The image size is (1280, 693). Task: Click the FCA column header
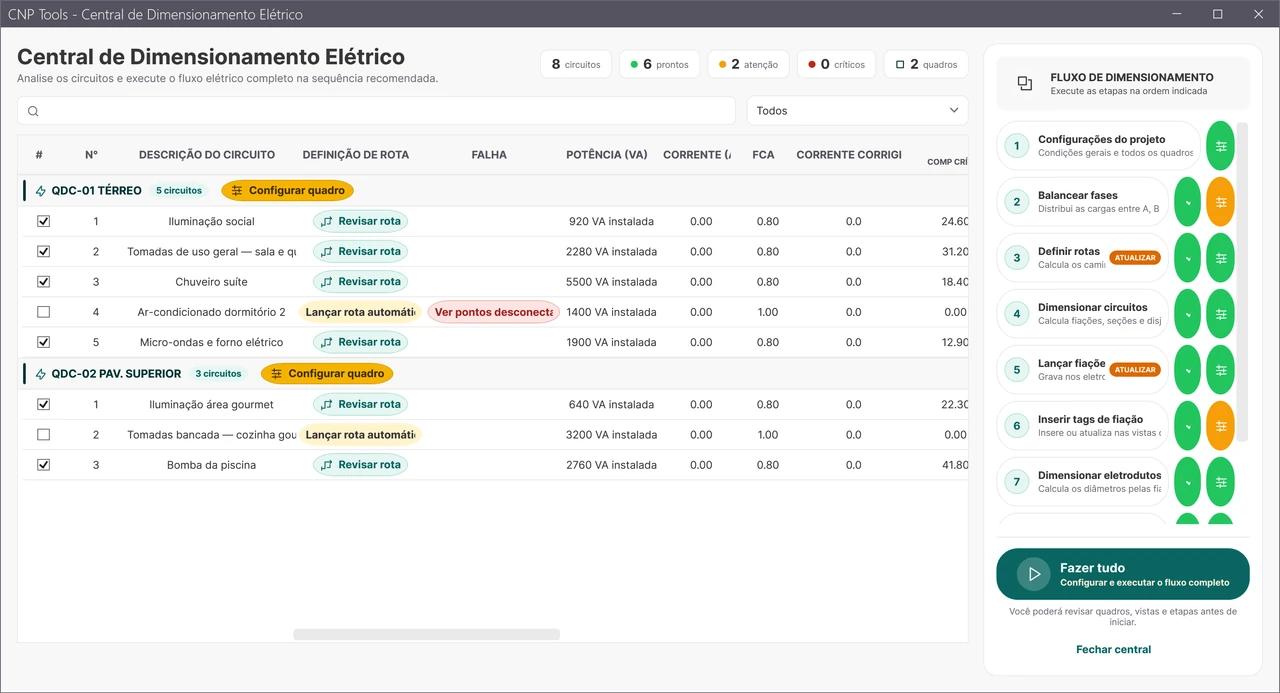tap(763, 155)
